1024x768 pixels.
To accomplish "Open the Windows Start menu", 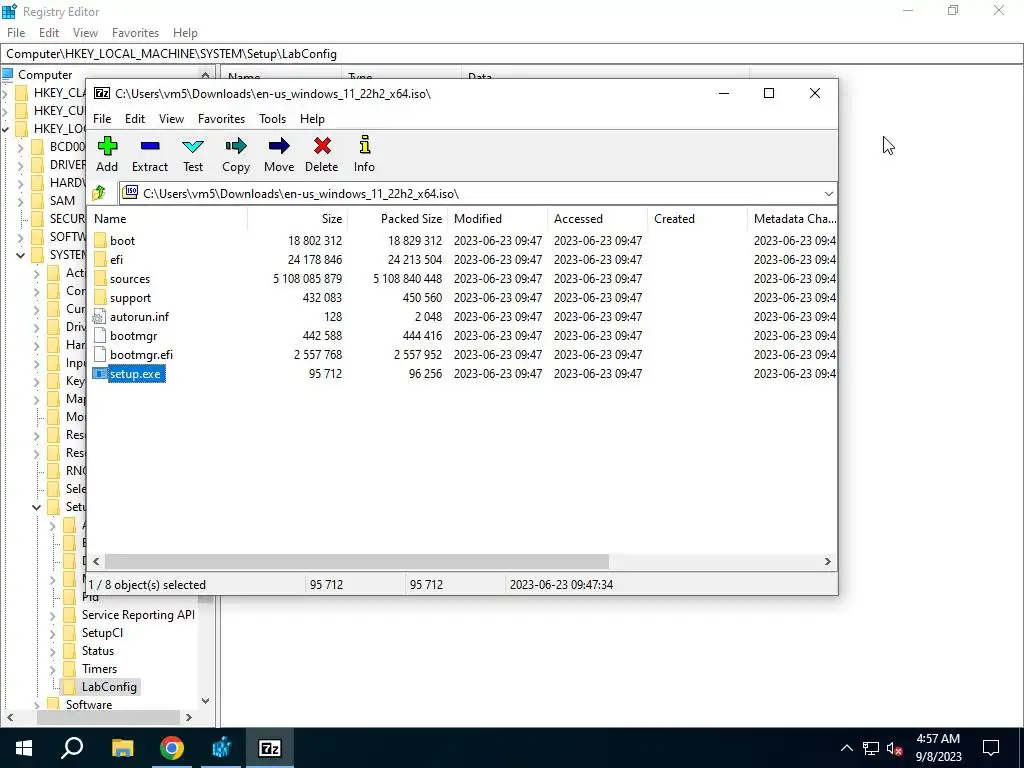I will pyautogui.click(x=24, y=748).
